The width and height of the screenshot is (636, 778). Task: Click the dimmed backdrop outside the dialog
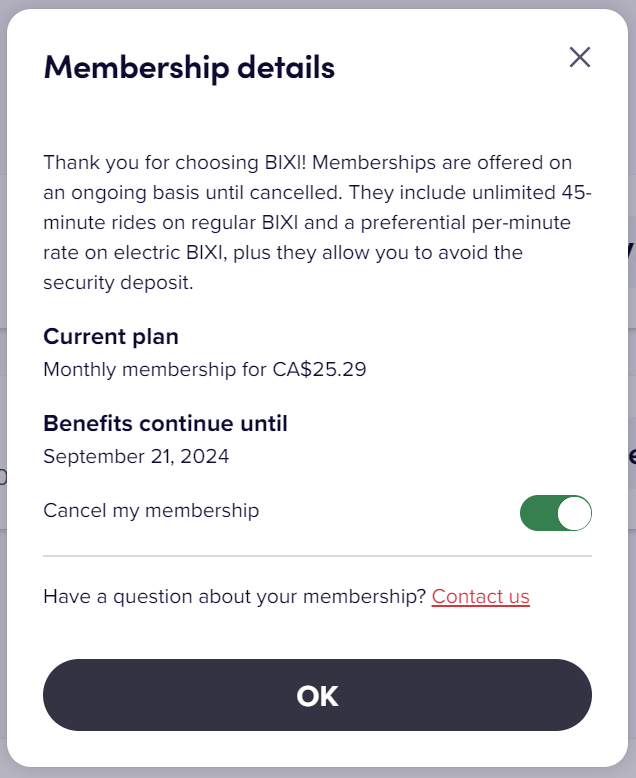[3, 300]
